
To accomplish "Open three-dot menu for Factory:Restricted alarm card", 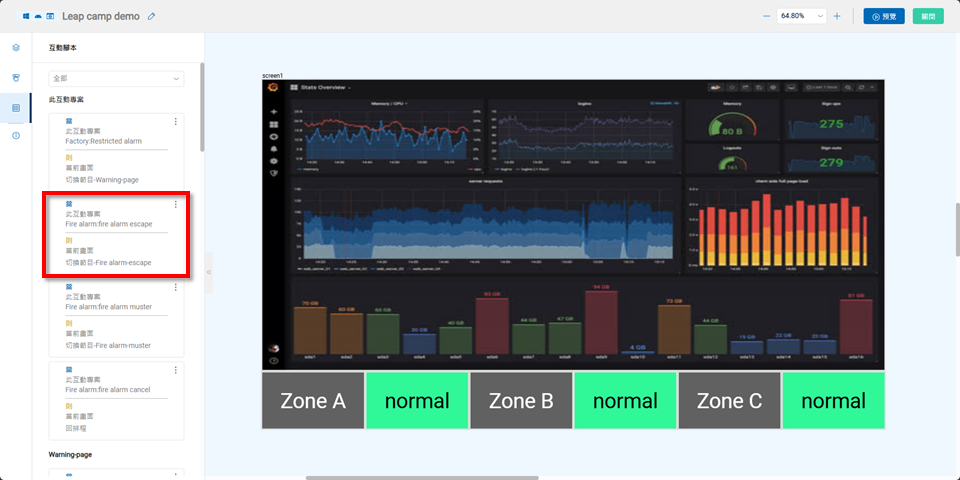I will pos(176,121).
